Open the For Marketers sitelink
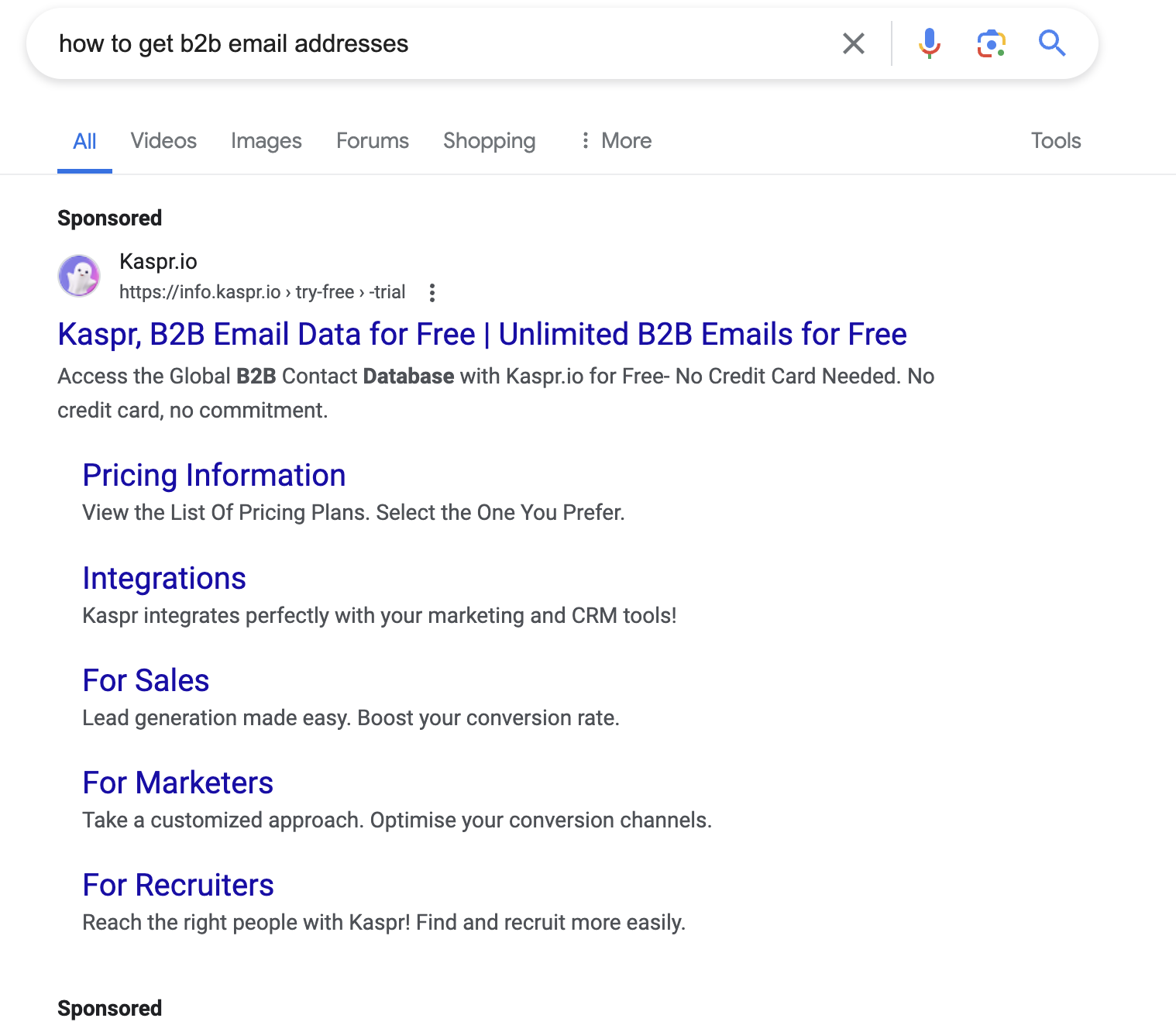The height and width of the screenshot is (1032, 1176). 177,783
